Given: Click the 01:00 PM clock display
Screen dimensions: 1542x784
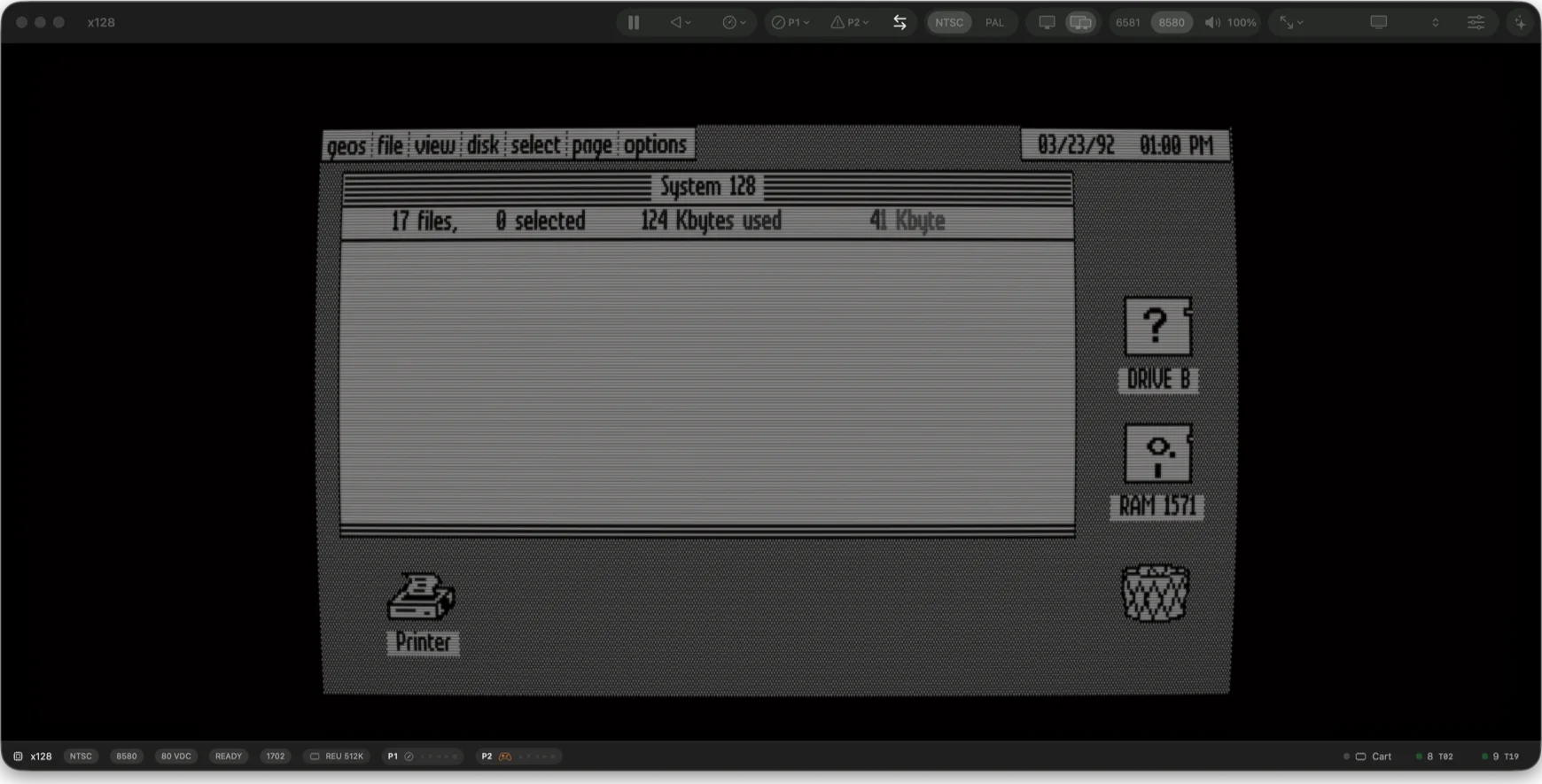Looking at the screenshot, I should click(x=1176, y=145).
